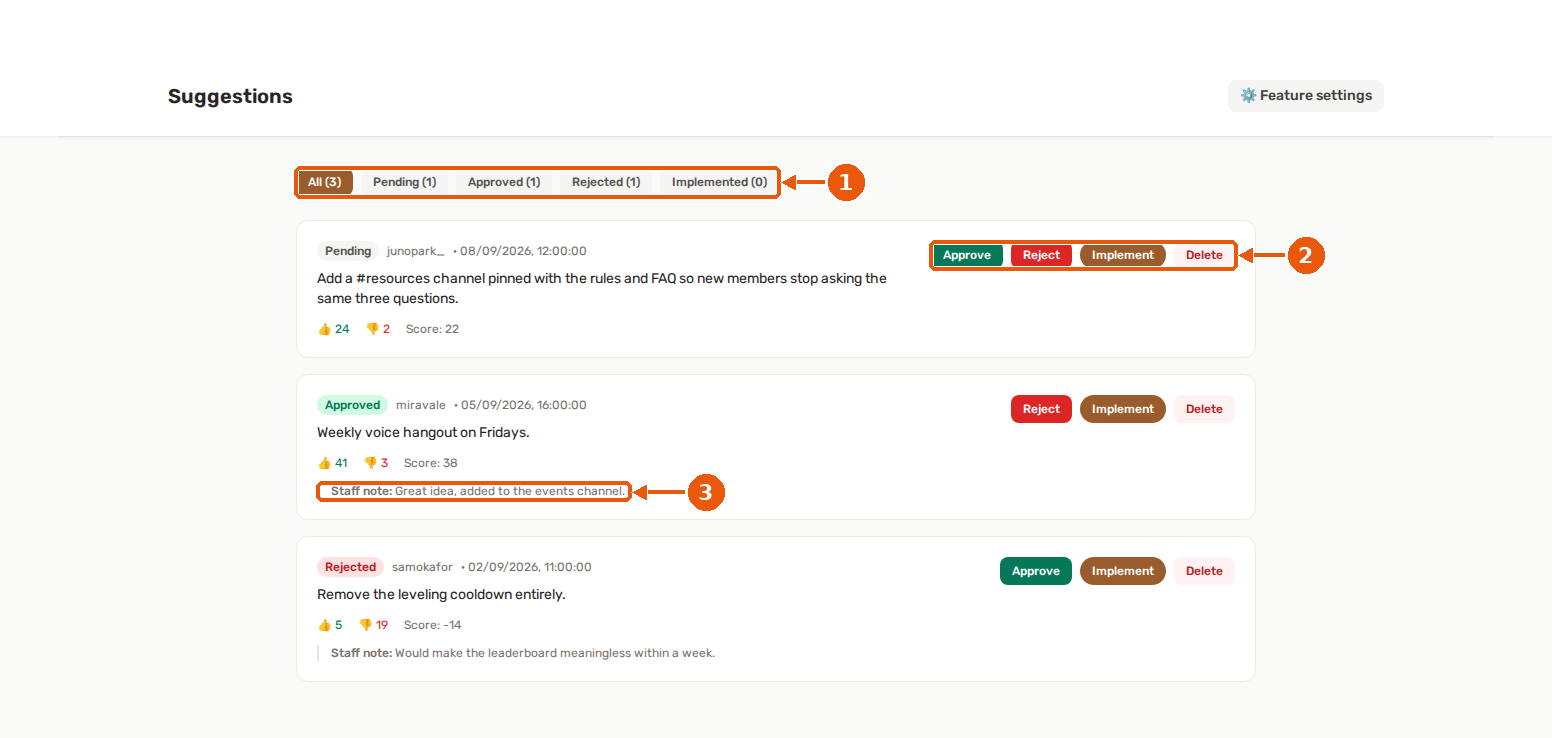Image resolution: width=1552 pixels, height=738 pixels.
Task: Mark the #resources channel suggestion implemented
Action: tap(1123, 255)
